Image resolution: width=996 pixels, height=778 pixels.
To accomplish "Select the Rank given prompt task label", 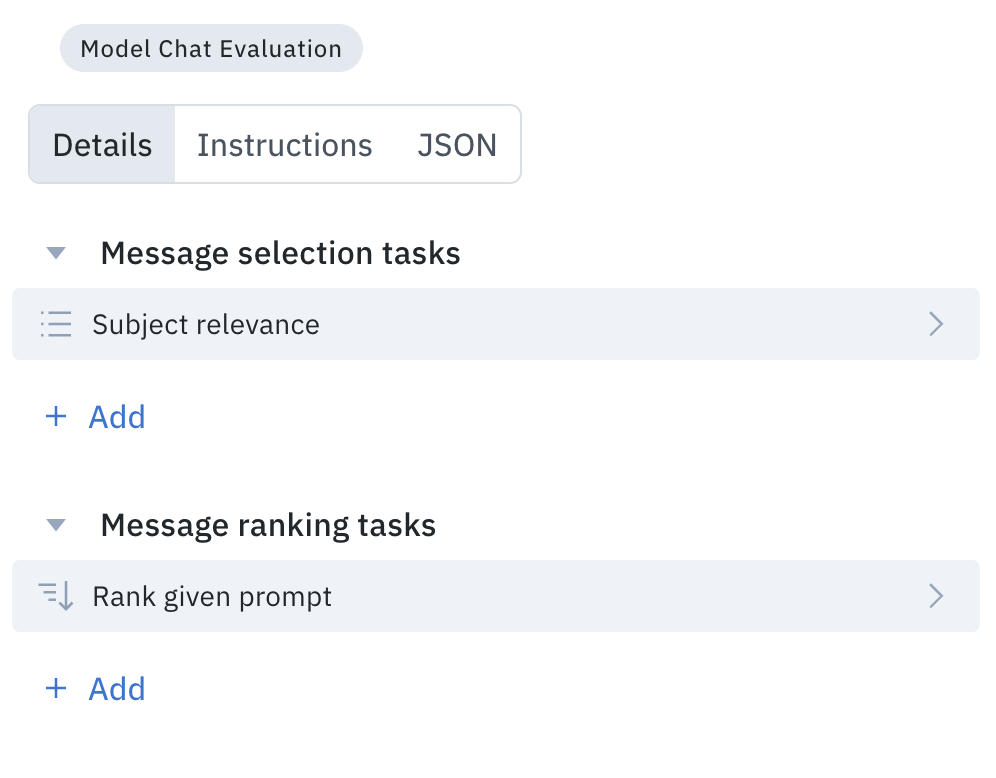I will point(212,597).
